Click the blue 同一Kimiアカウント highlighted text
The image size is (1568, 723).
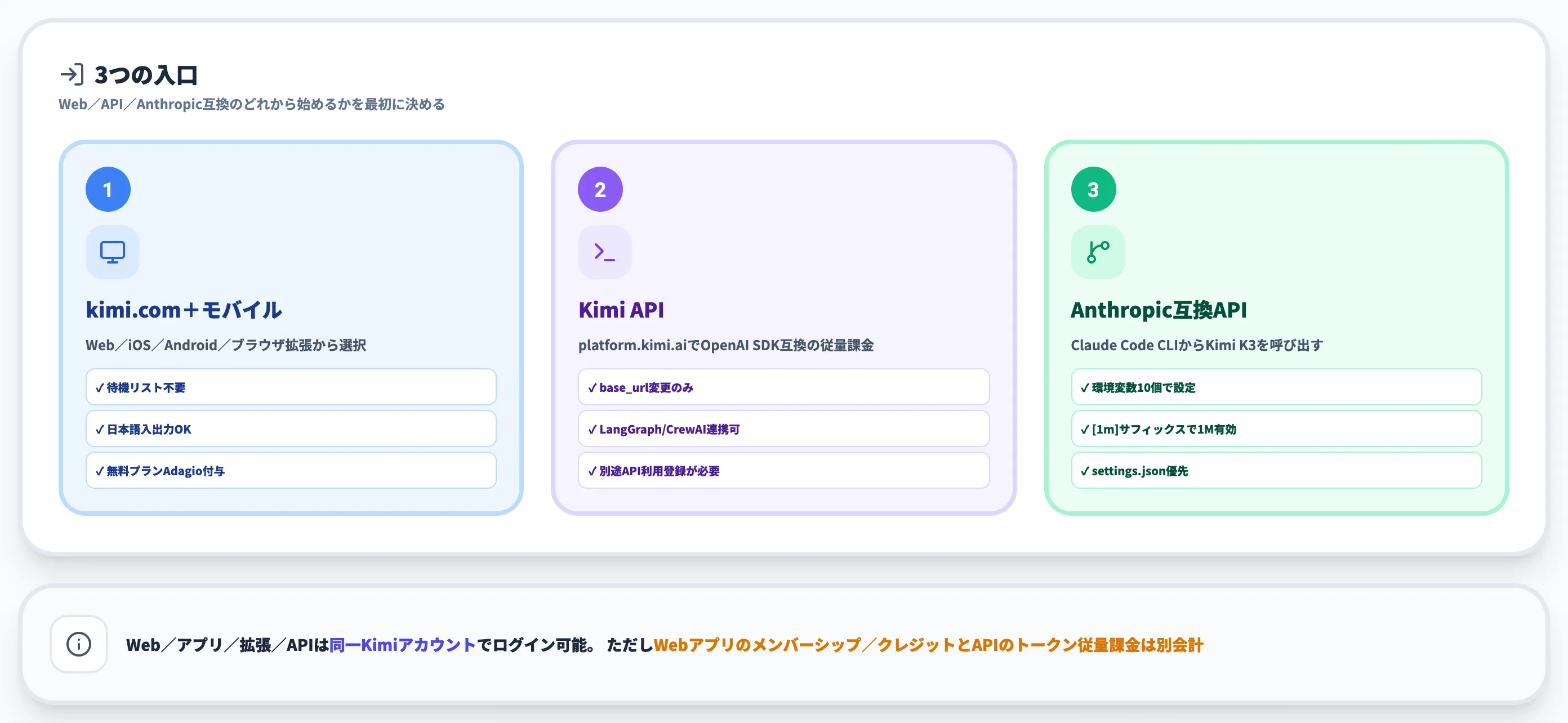[x=402, y=645]
